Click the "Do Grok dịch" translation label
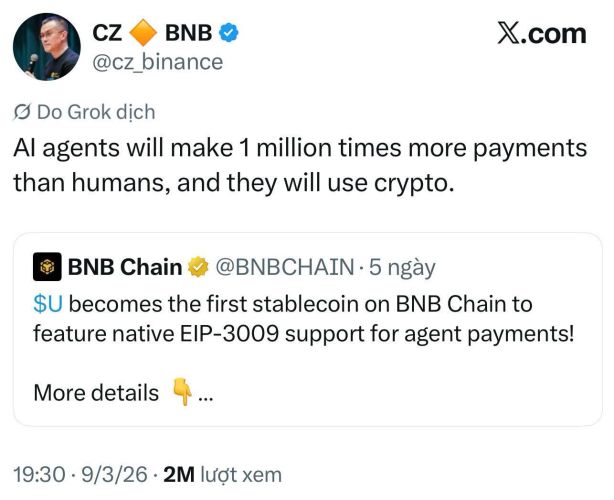The image size is (614, 500). click(95, 112)
